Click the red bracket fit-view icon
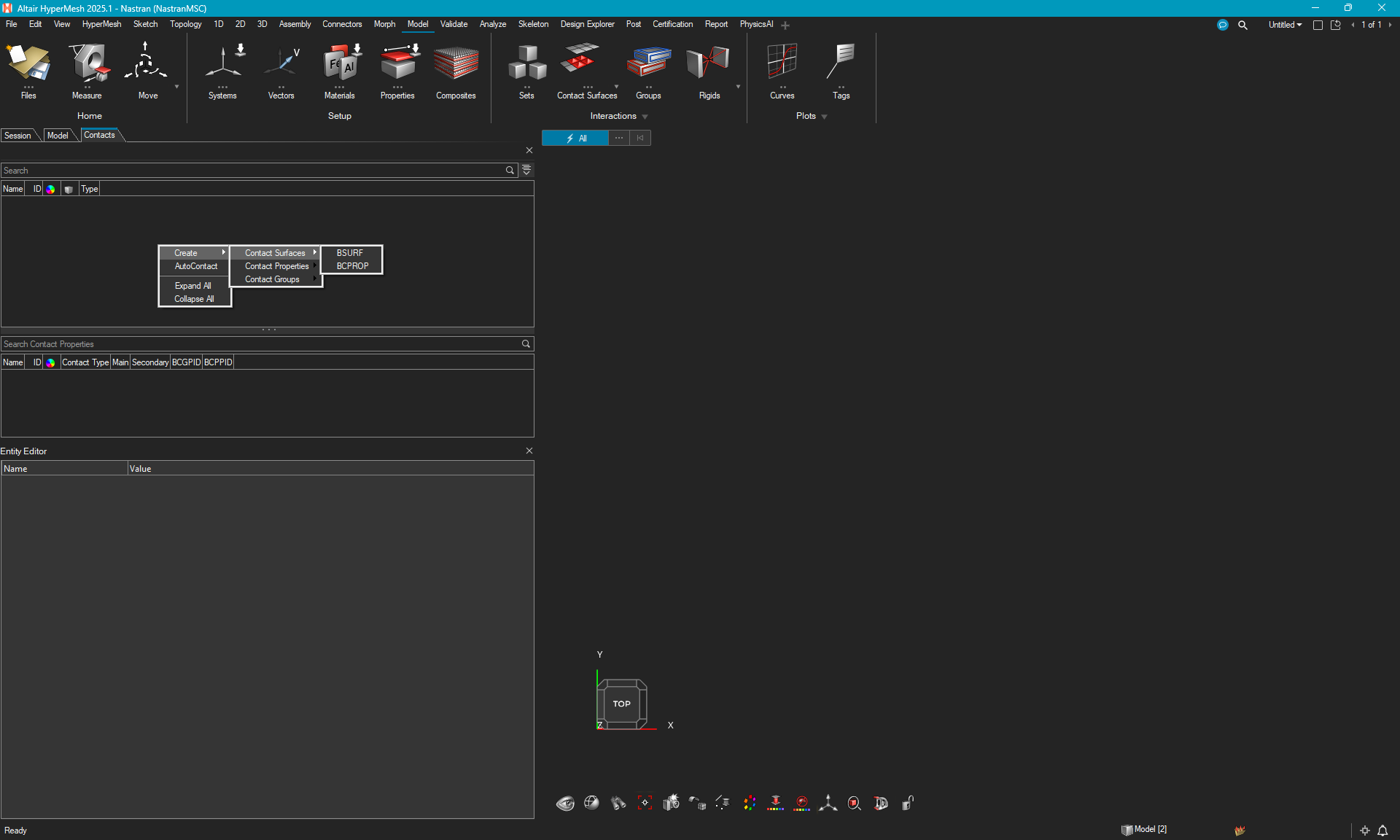This screenshot has width=1400, height=840. pyautogui.click(x=645, y=803)
